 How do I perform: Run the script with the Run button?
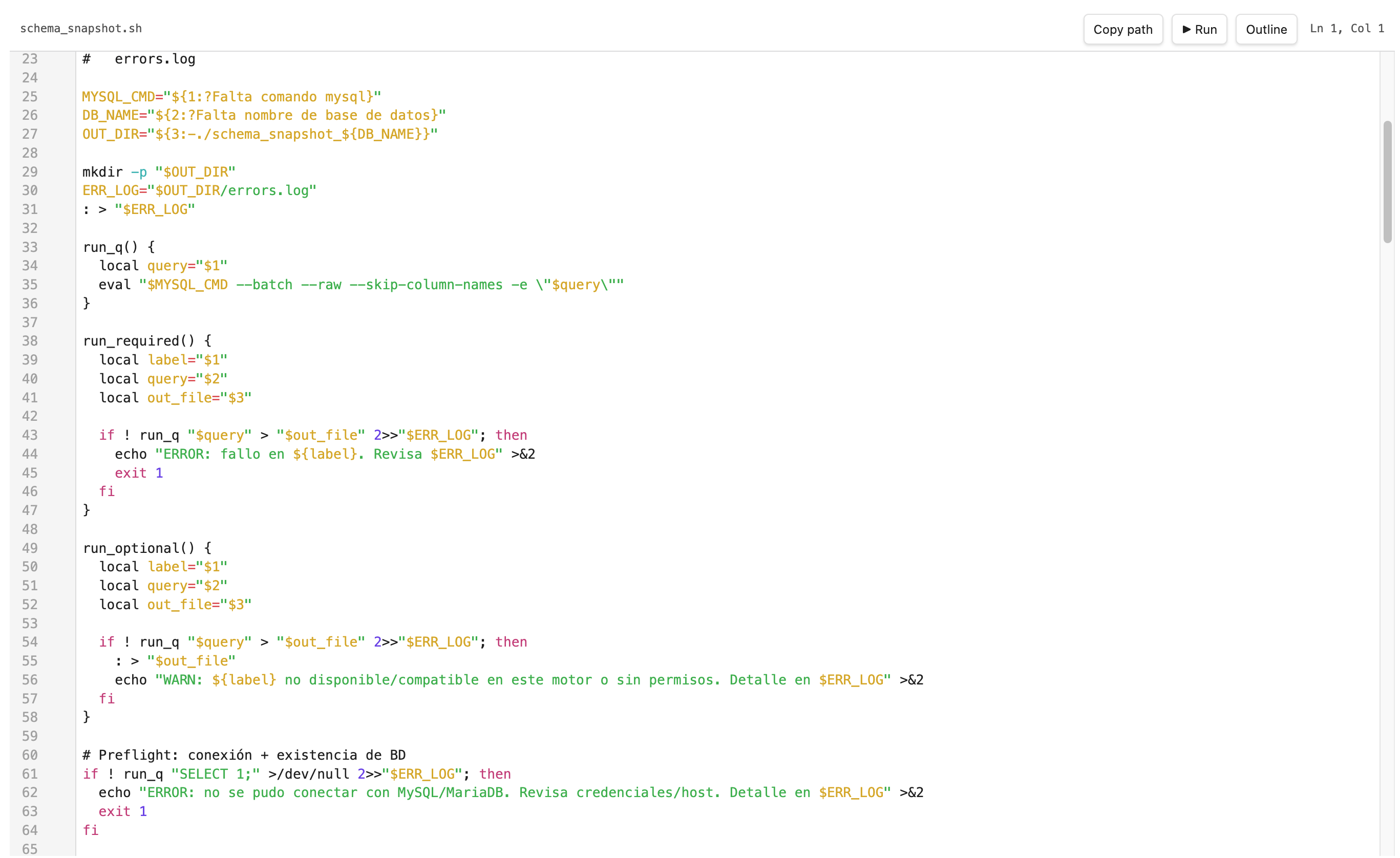(x=1199, y=29)
